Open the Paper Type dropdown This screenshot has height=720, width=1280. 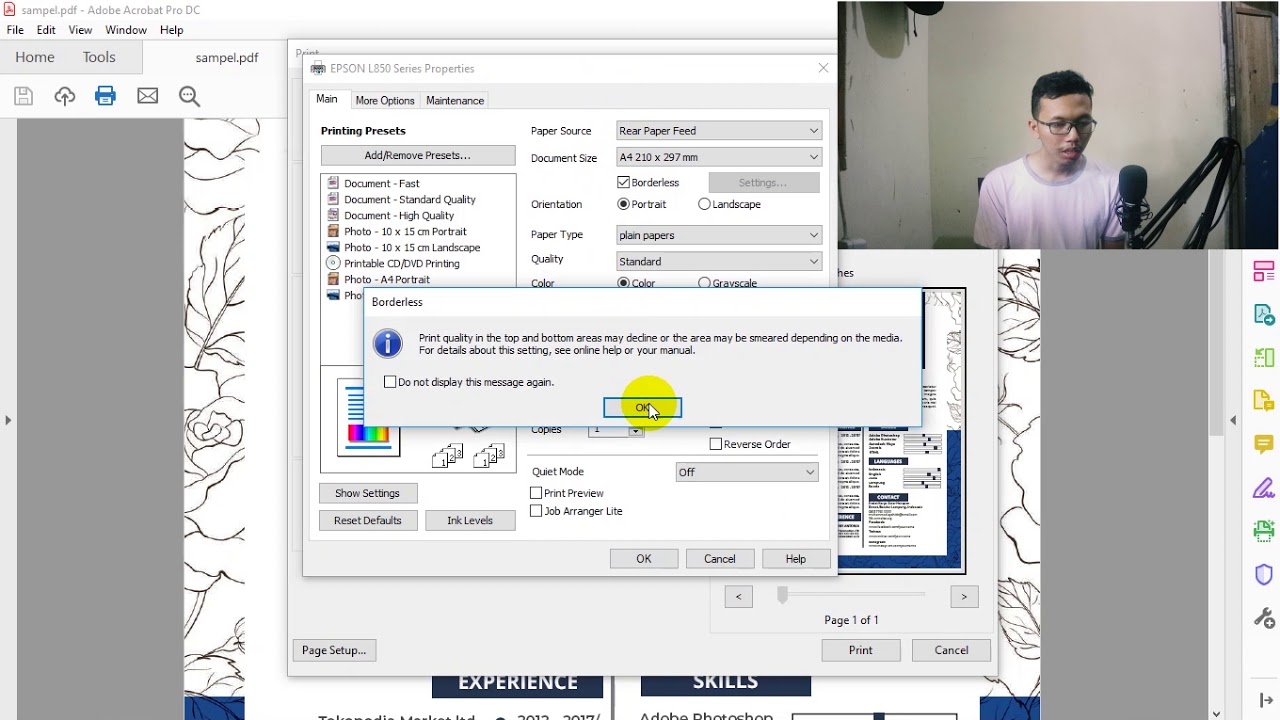point(718,235)
